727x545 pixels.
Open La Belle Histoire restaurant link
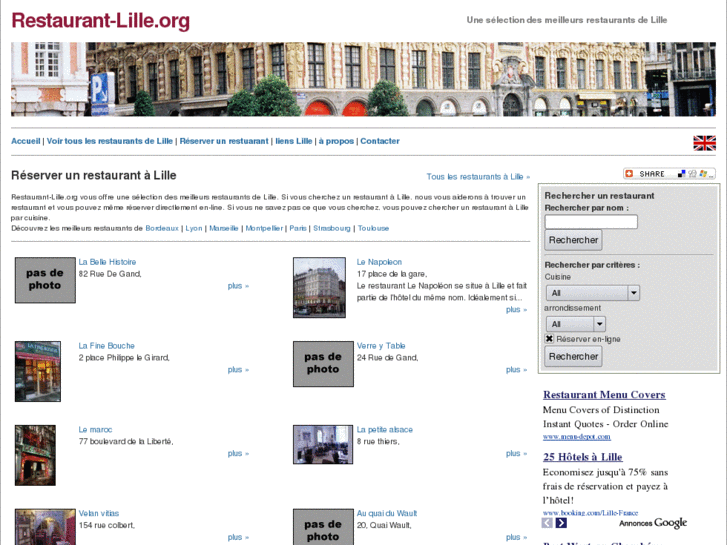click(x=107, y=262)
